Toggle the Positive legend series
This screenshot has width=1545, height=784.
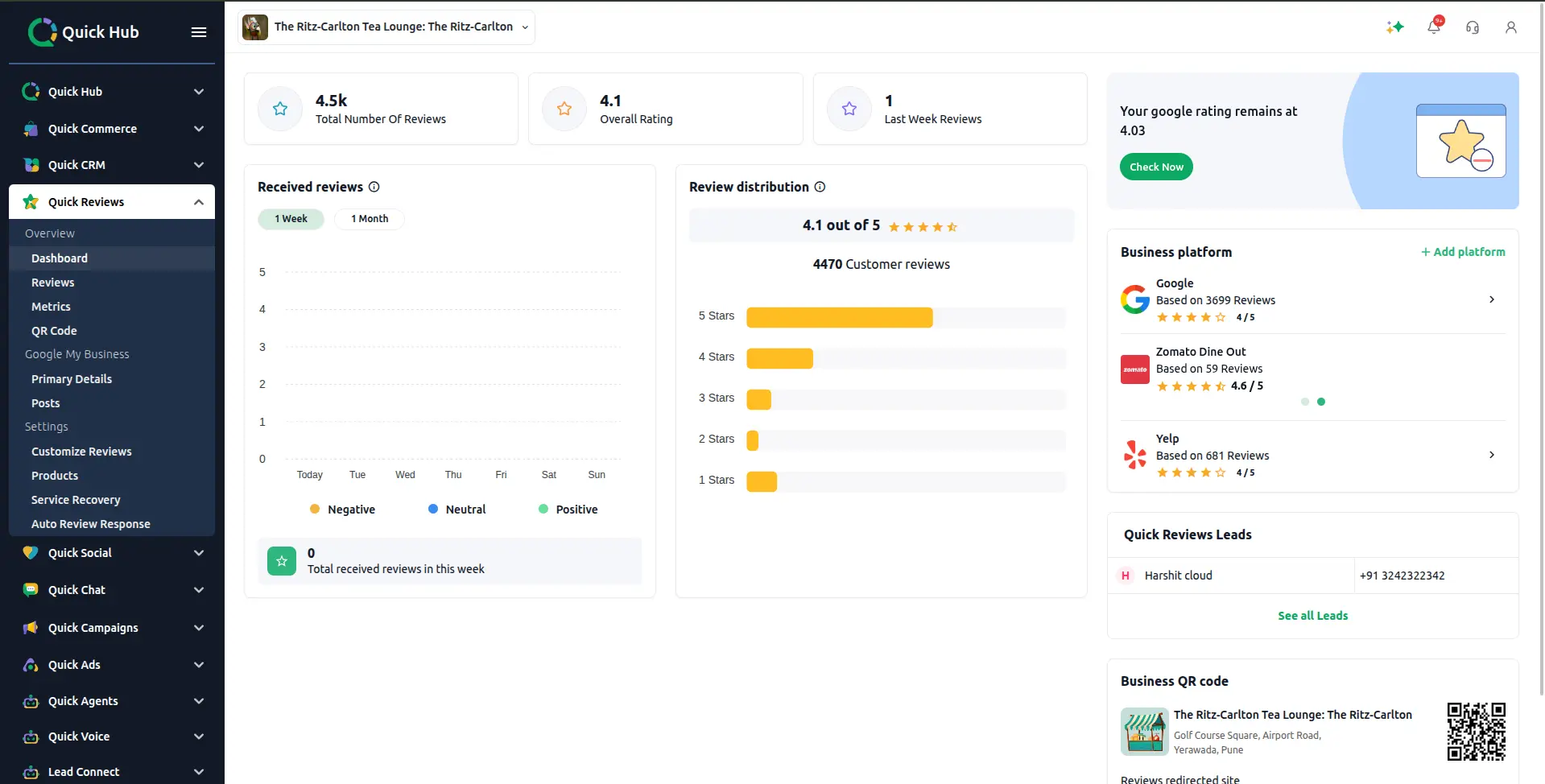pyautogui.click(x=568, y=510)
